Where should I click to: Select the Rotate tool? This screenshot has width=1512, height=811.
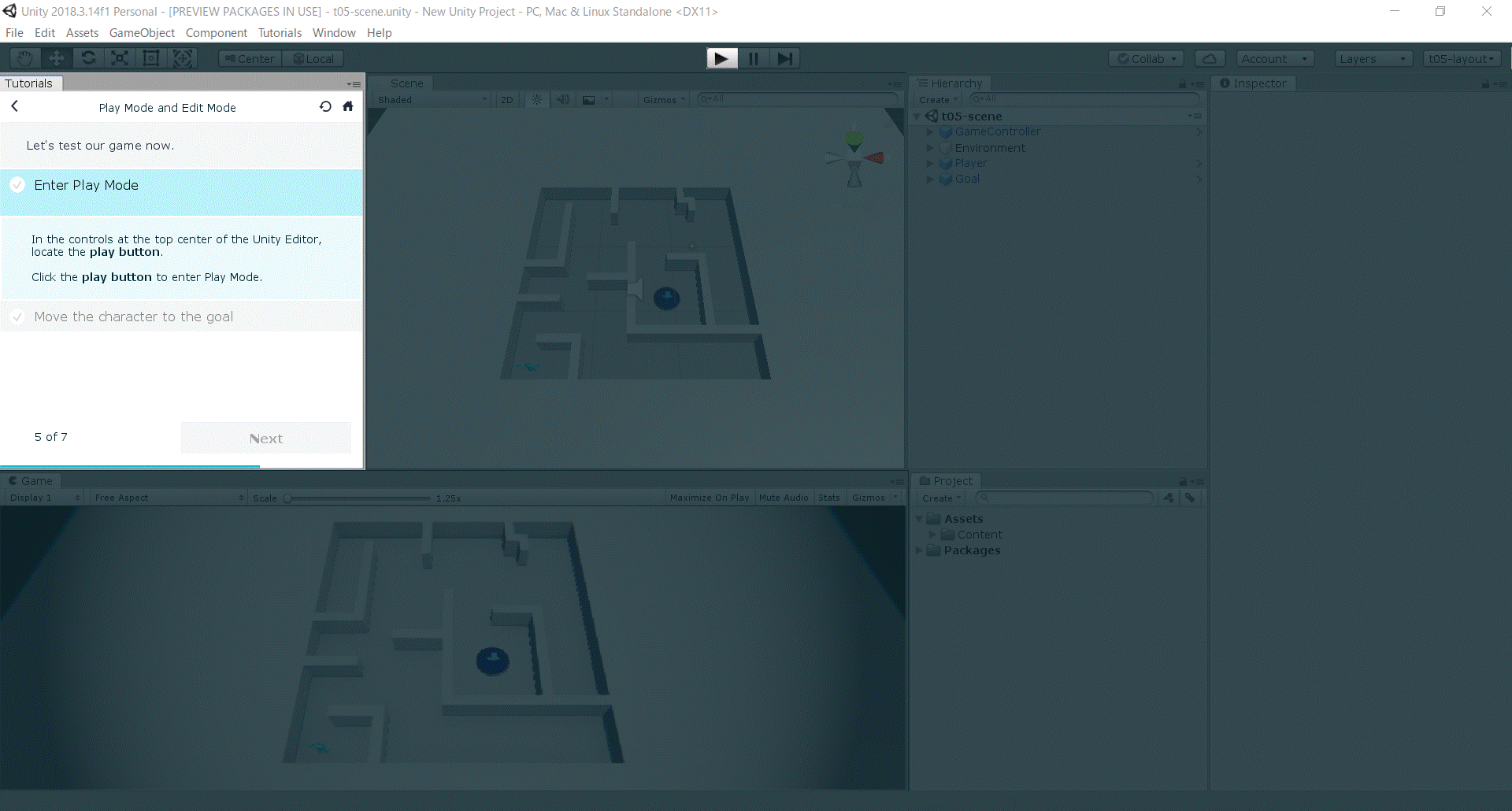coord(88,58)
